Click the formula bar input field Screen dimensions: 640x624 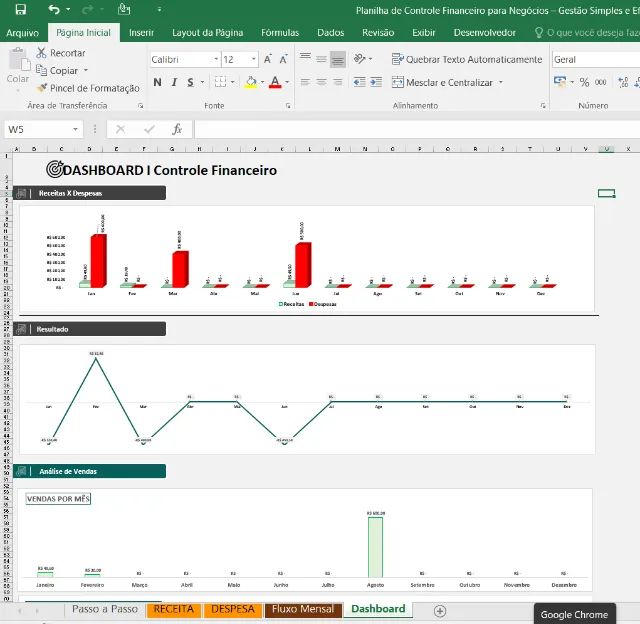click(x=417, y=130)
